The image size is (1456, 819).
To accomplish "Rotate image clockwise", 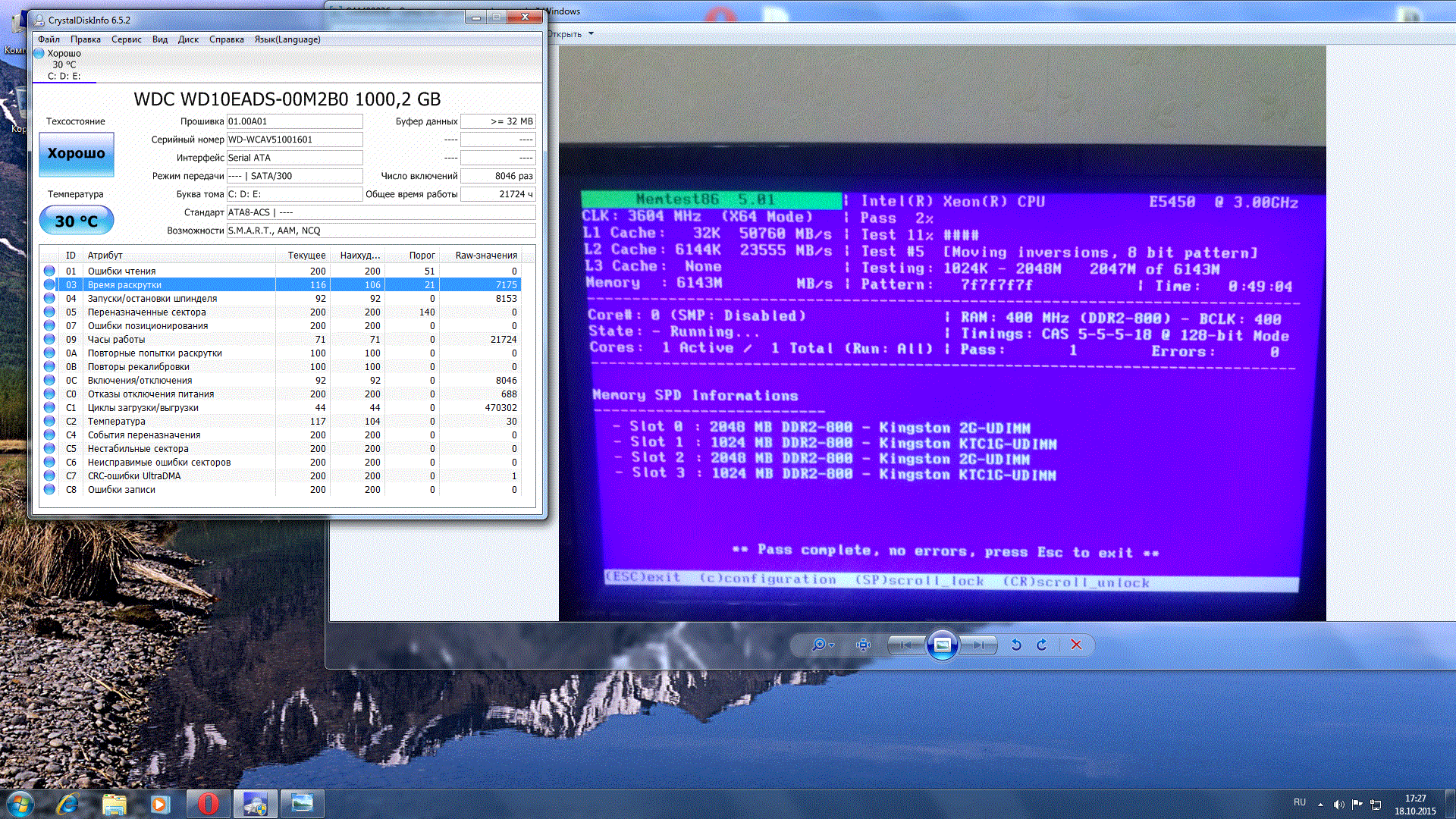I will pyautogui.click(x=1042, y=645).
